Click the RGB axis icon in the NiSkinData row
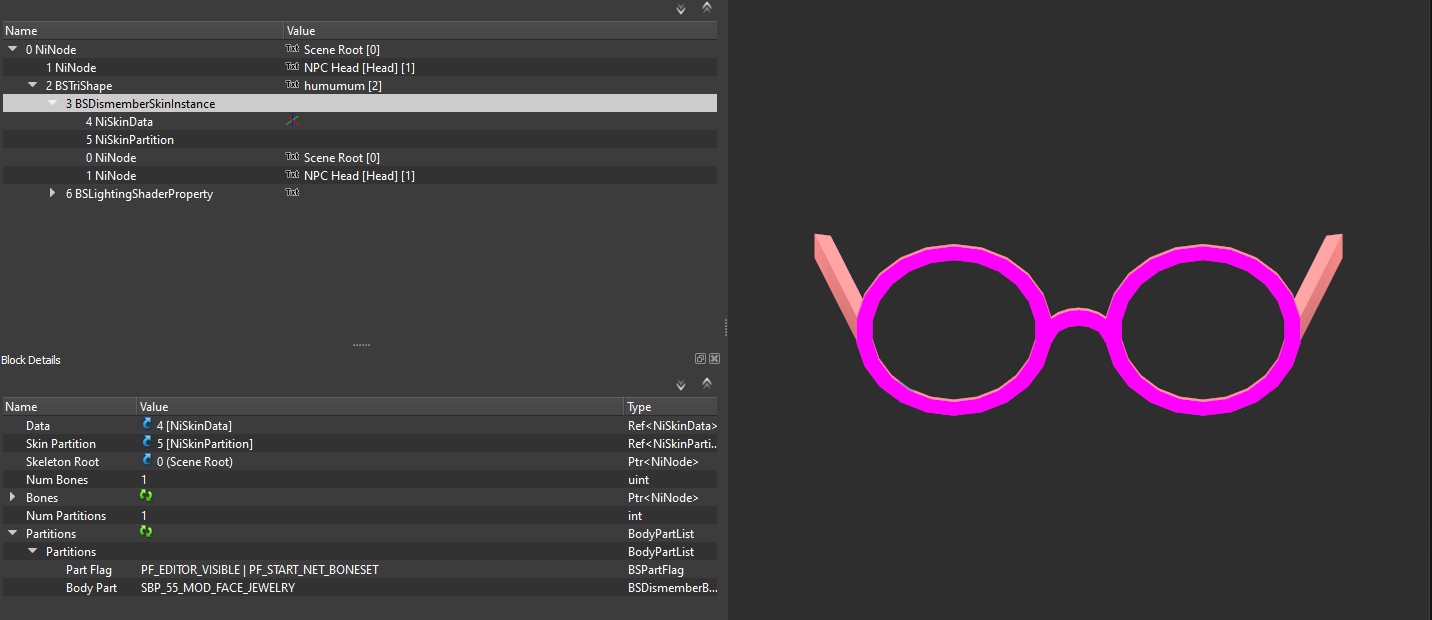The width and height of the screenshot is (1432, 620). tap(292, 121)
